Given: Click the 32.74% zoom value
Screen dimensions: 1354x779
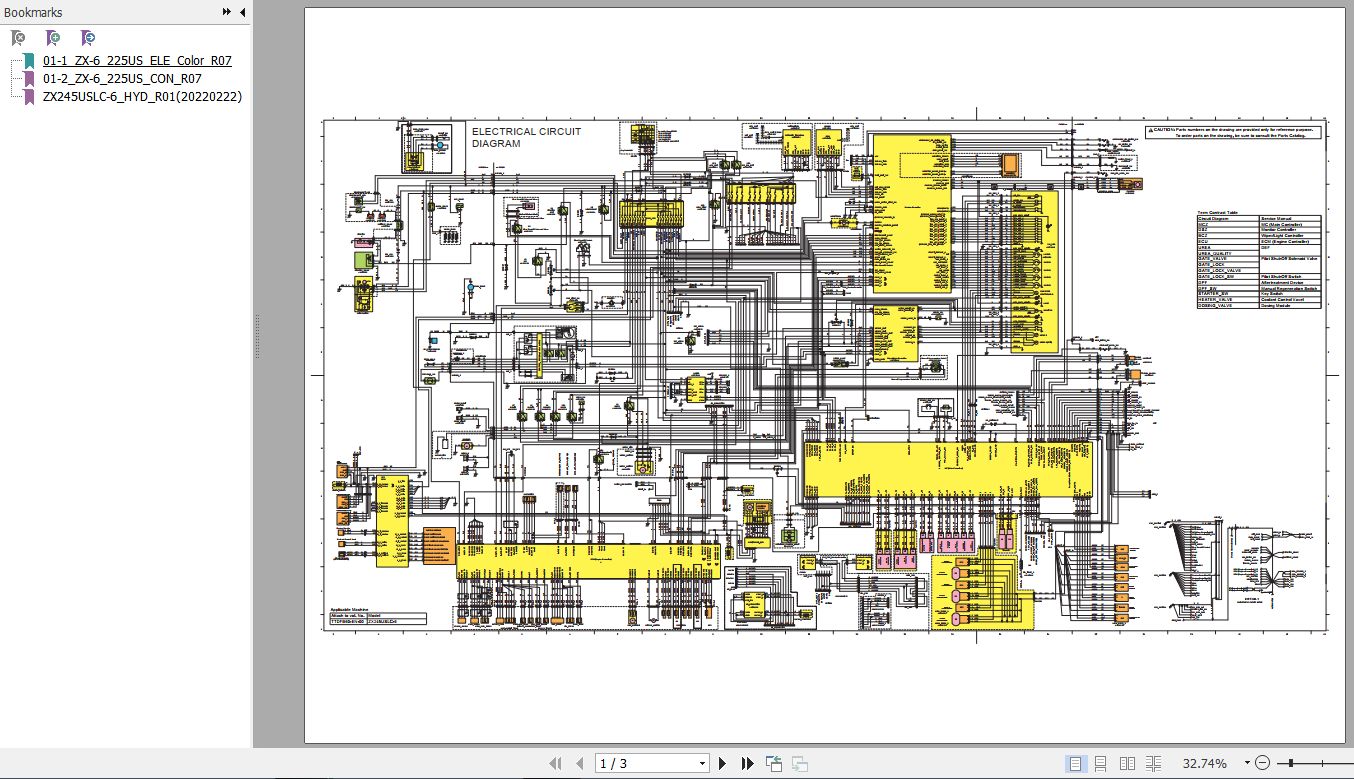Looking at the screenshot, I should pos(1204,763).
